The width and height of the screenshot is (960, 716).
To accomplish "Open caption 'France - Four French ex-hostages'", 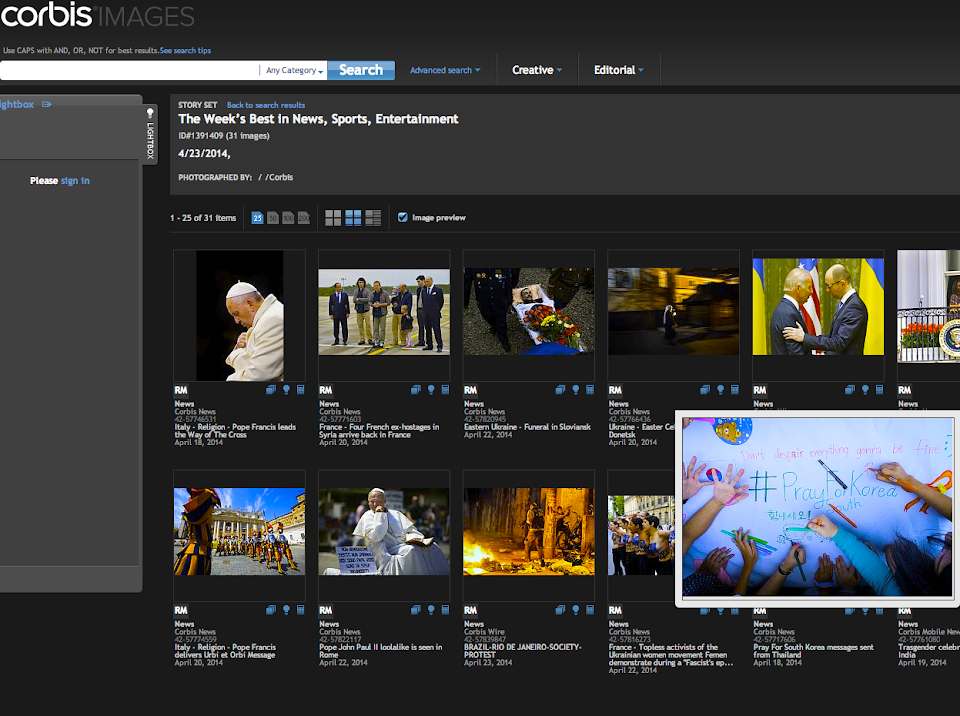I will coord(379,431).
